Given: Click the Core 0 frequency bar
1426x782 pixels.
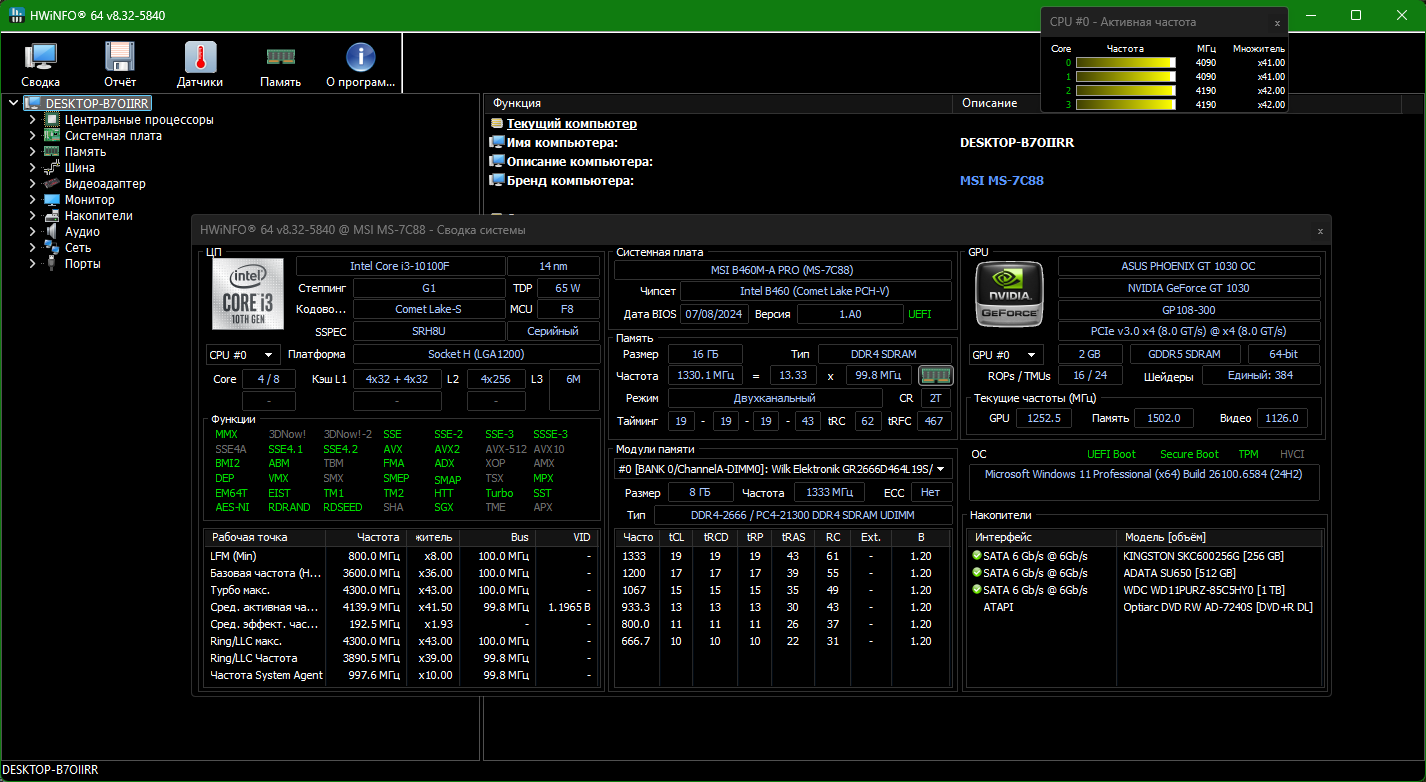Looking at the screenshot, I should [x=1125, y=63].
